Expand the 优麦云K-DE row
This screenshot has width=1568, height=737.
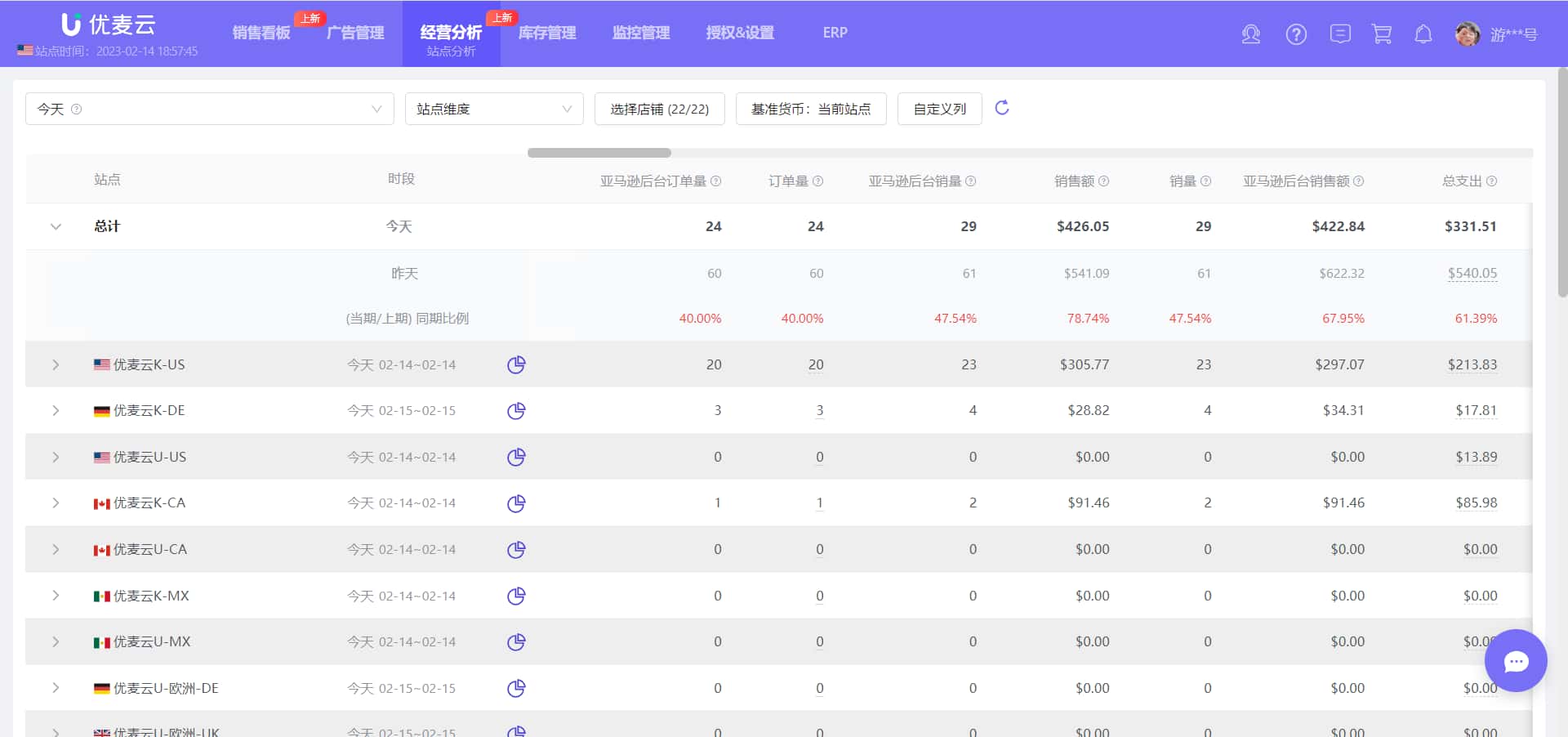point(56,410)
